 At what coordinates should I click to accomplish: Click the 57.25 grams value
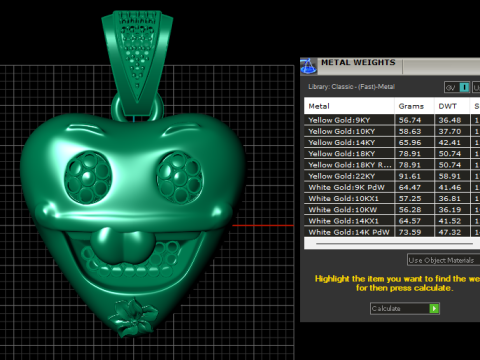point(410,199)
